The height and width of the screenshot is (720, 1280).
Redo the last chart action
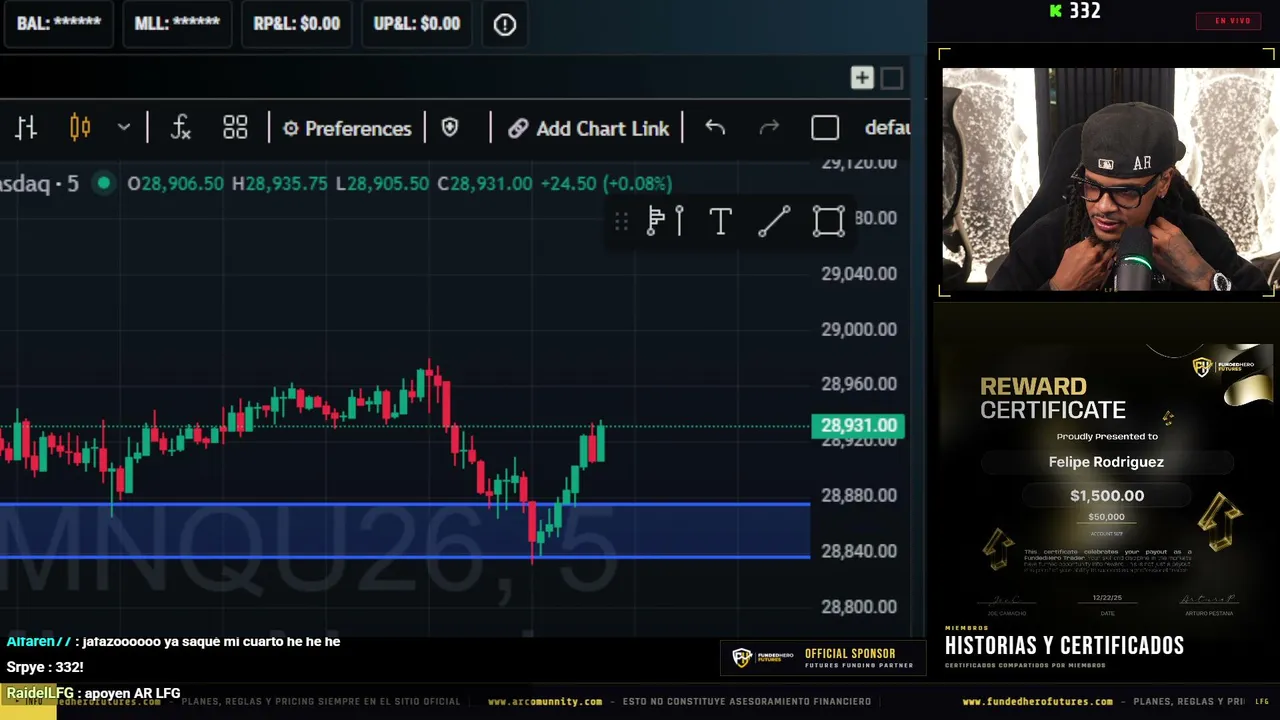tap(769, 128)
